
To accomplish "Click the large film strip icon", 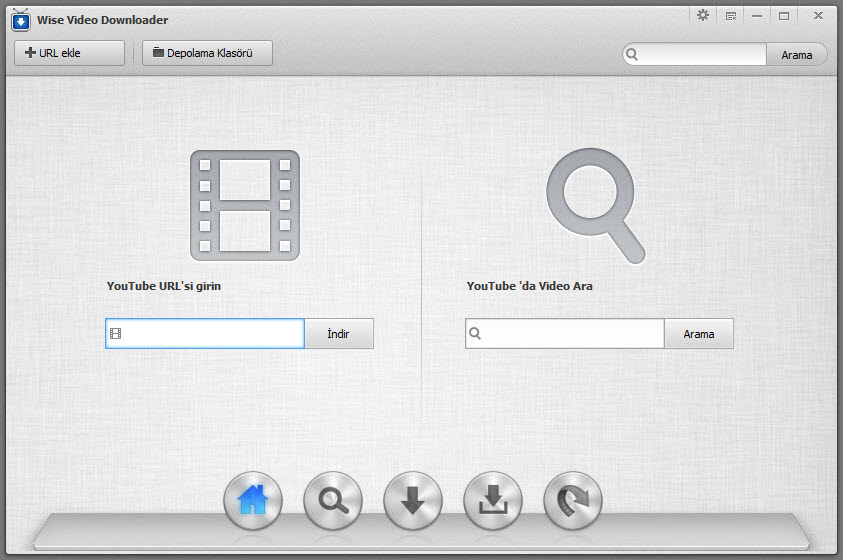I will [x=245, y=205].
